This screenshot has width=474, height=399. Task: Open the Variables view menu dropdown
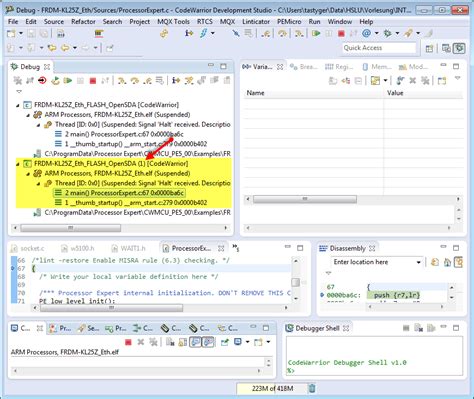(x=457, y=78)
